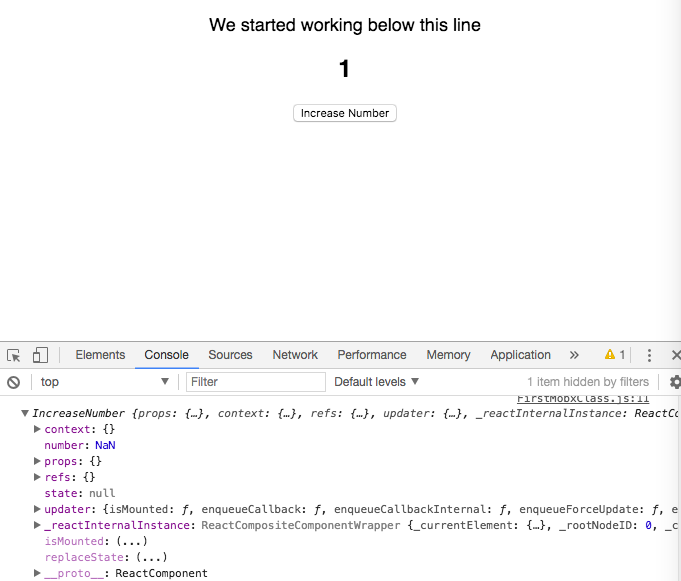Focus the console Filter input
681x581 pixels.
click(x=256, y=382)
